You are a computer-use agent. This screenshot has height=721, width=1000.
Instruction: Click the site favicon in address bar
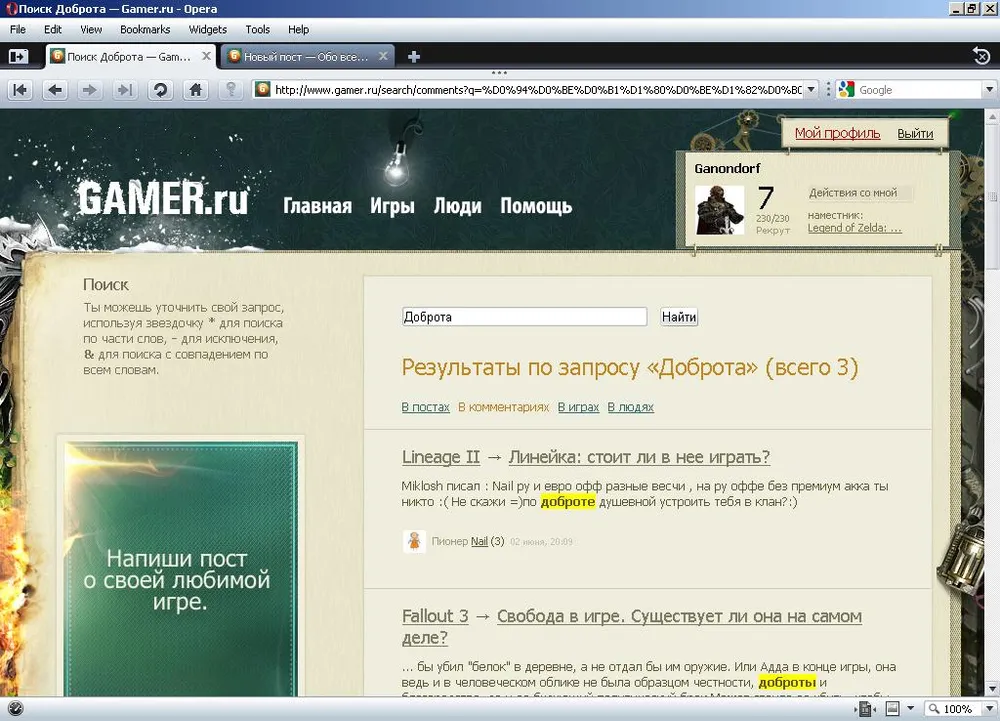262,89
